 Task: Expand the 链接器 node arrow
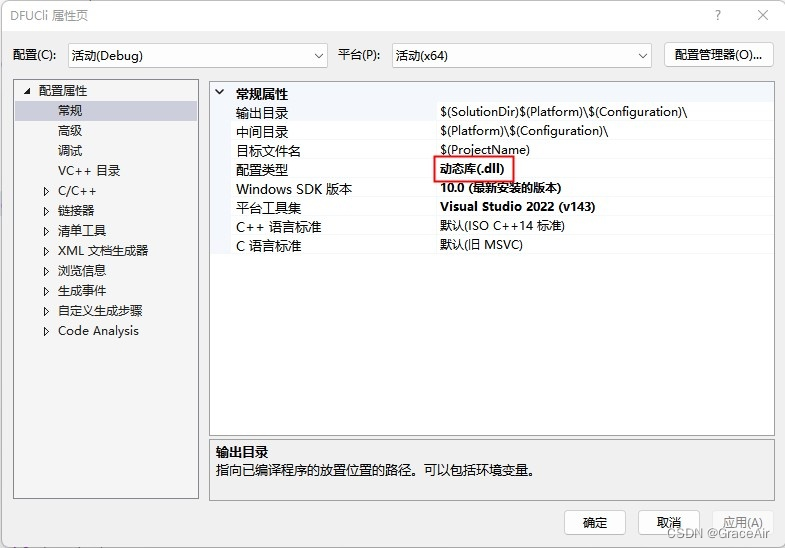tap(46, 211)
